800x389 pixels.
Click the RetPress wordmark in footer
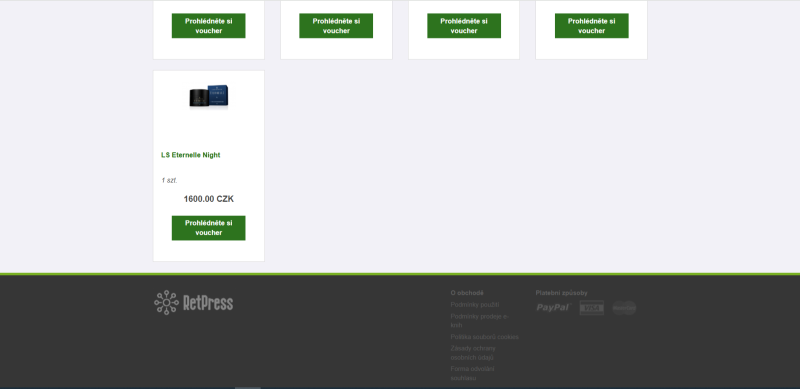pos(208,303)
